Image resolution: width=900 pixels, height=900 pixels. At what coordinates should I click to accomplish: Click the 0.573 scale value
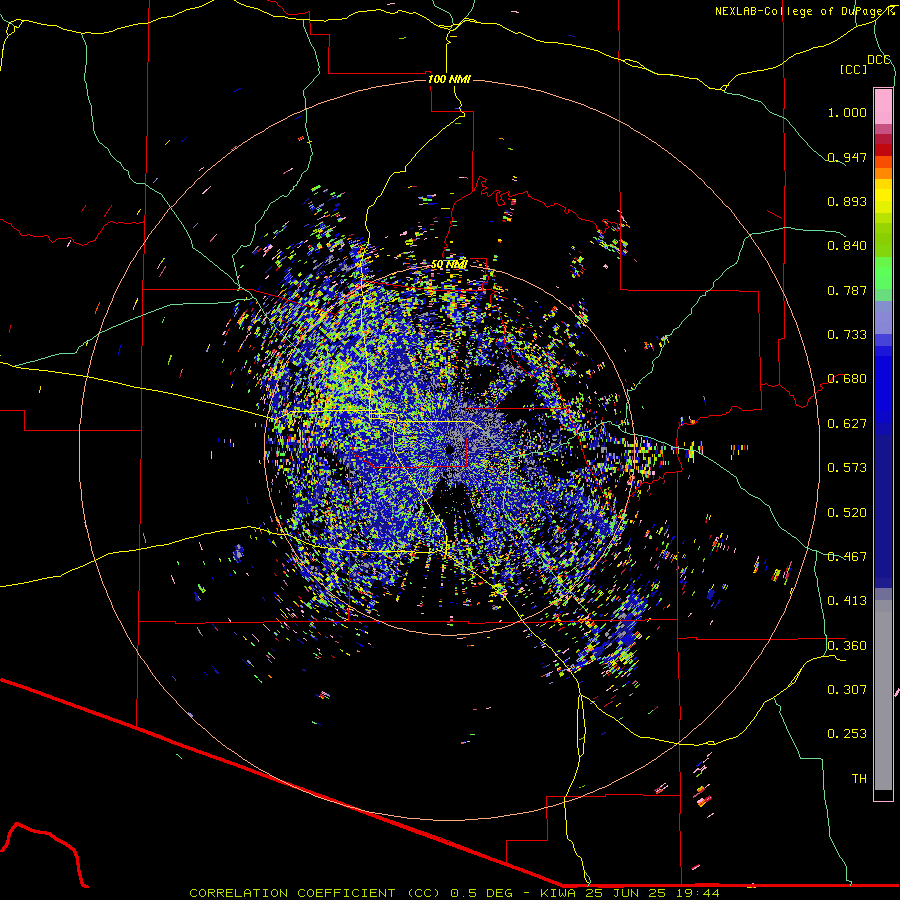847,467
